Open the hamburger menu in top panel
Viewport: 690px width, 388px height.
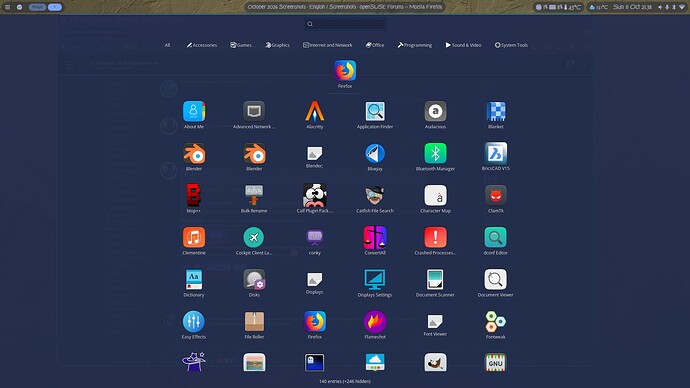[x=7, y=7]
